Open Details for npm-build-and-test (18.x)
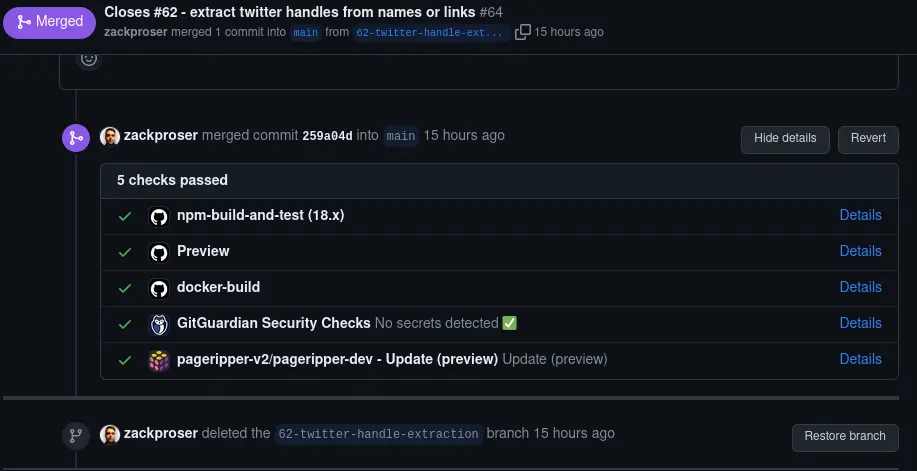Image resolution: width=917 pixels, height=471 pixels. pyautogui.click(x=860, y=215)
